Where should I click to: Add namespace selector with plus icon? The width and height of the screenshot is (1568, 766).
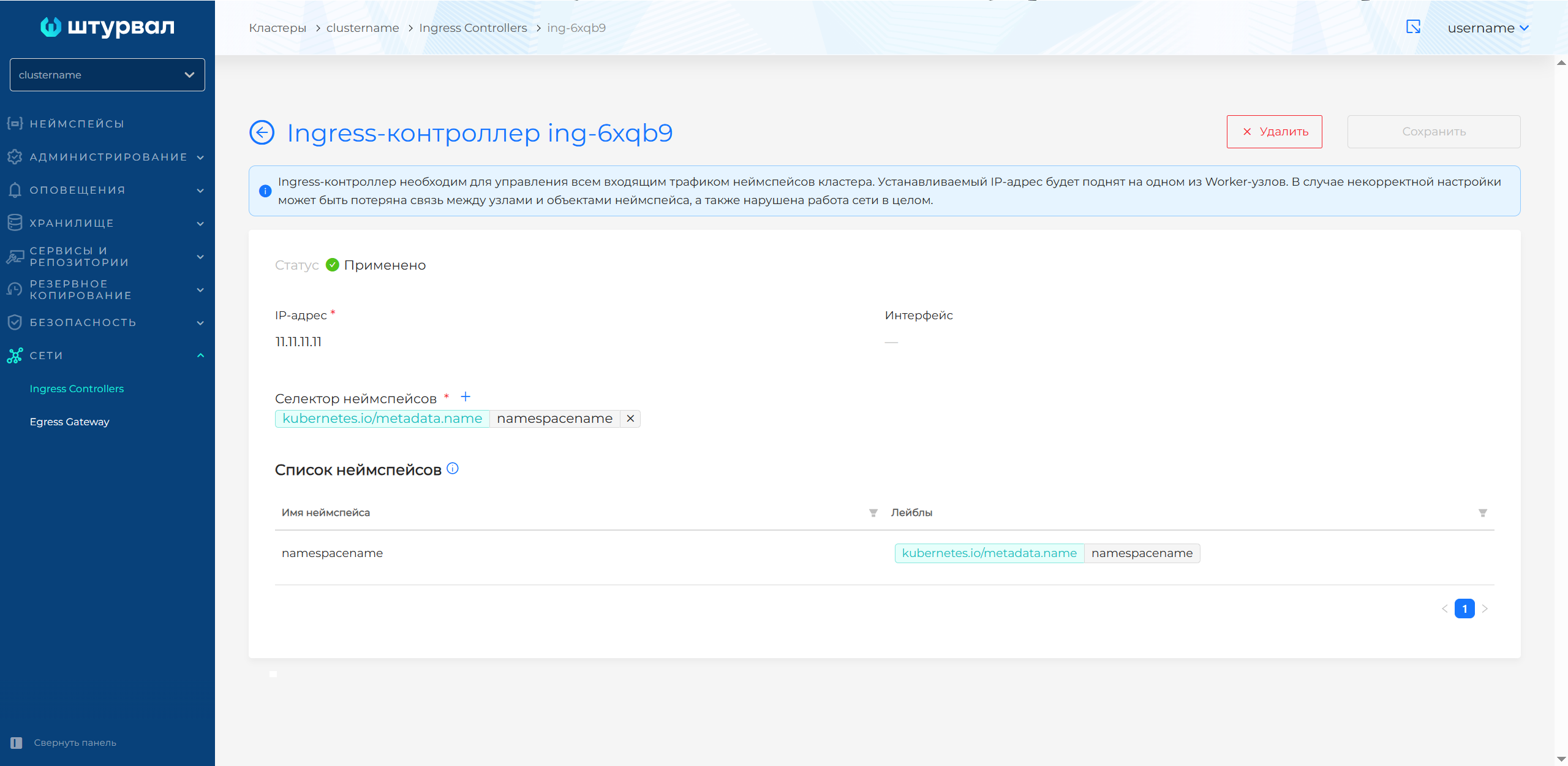pyautogui.click(x=466, y=397)
